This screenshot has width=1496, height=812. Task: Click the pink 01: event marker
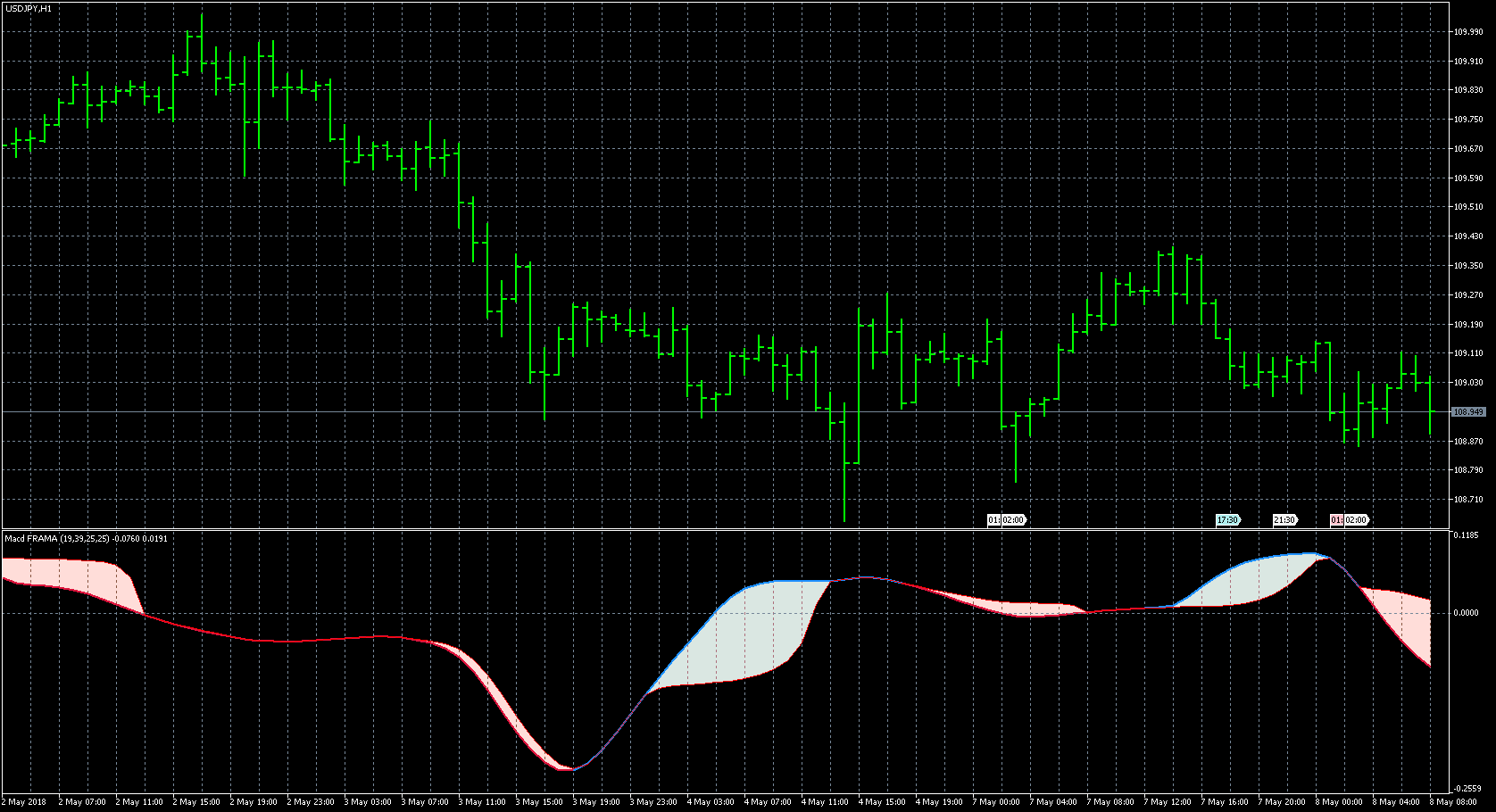[1337, 519]
